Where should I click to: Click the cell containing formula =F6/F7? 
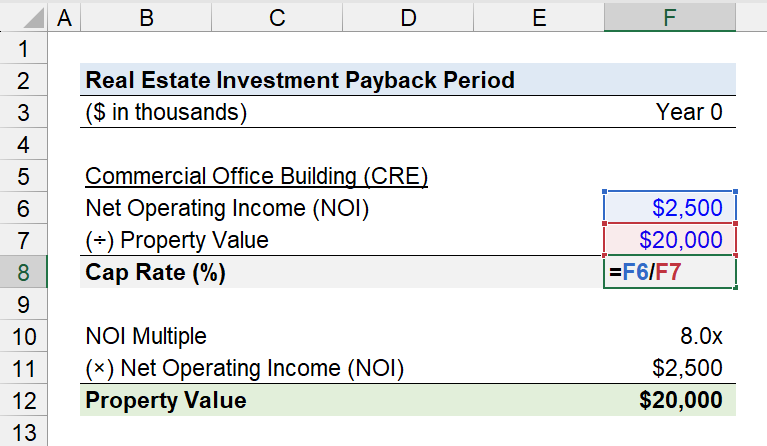670,272
